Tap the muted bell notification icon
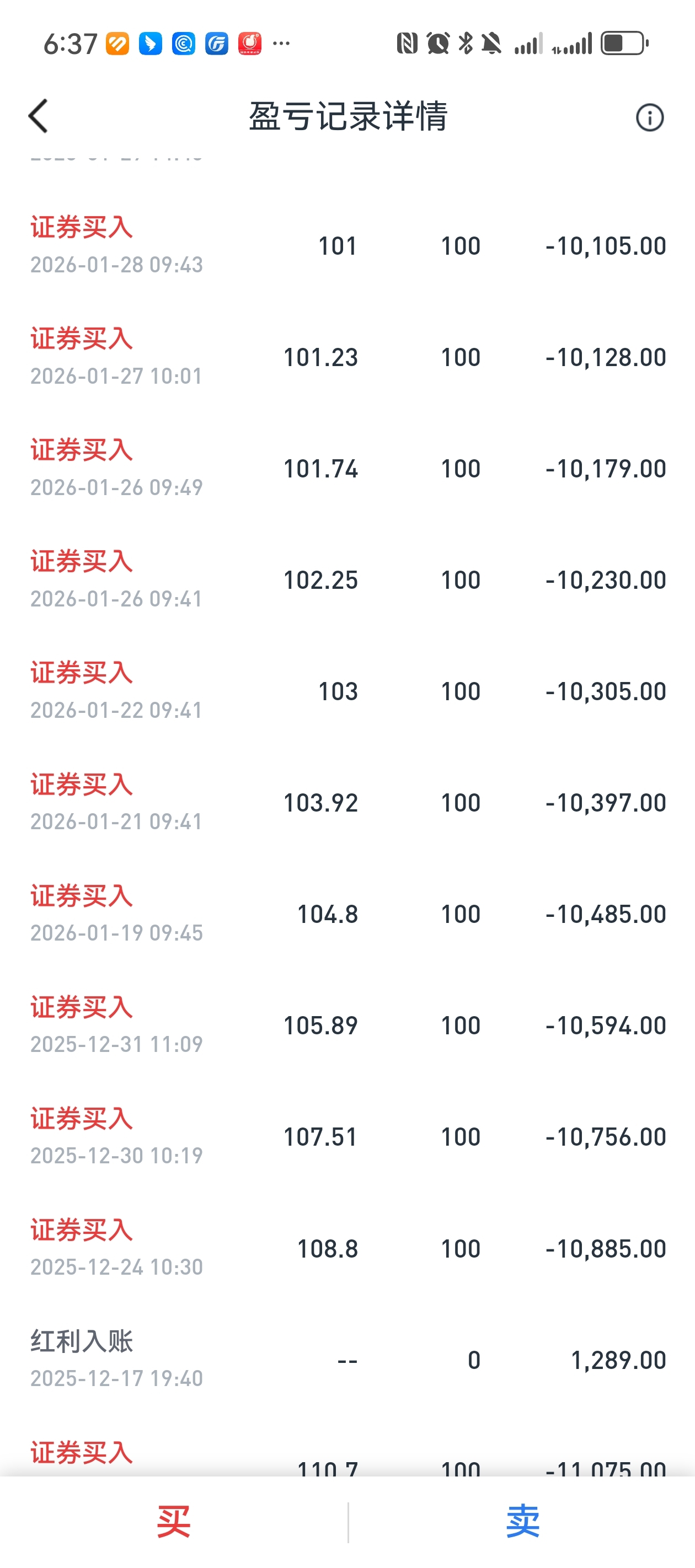Viewport: 695px width, 1568px height. (x=491, y=44)
